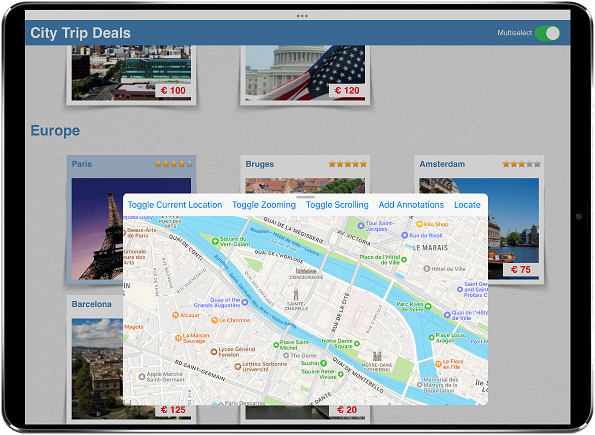Tap Place Saint-Michel map pin
Screen dimensions: 595x435
[x=276, y=345]
